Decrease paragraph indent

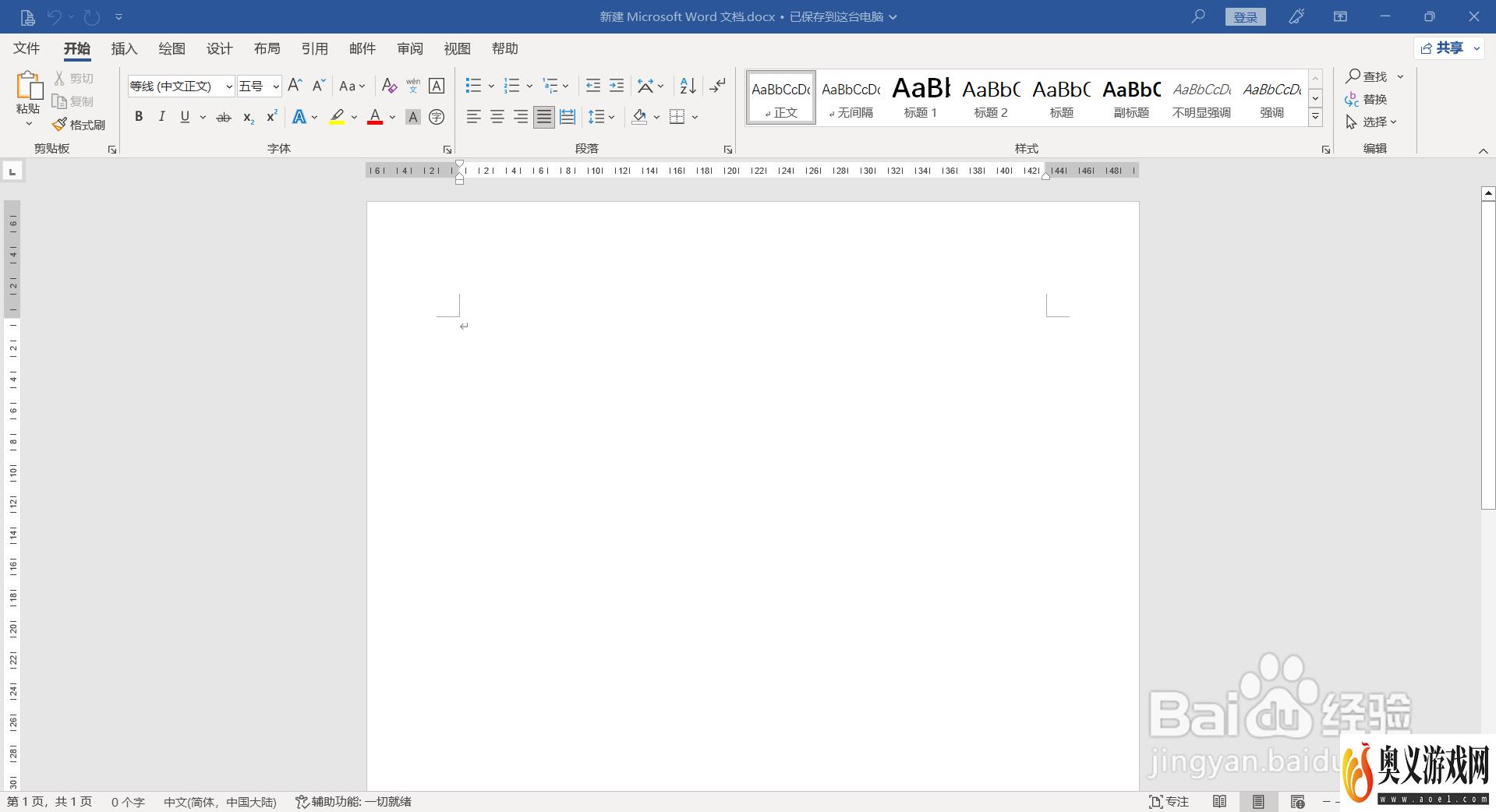[592, 86]
